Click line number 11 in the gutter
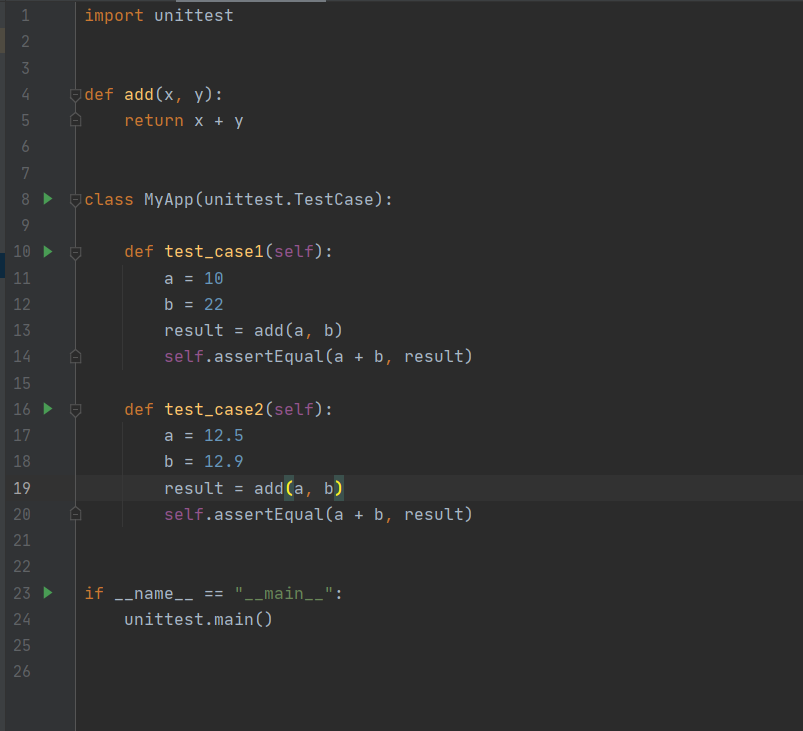 (22, 277)
